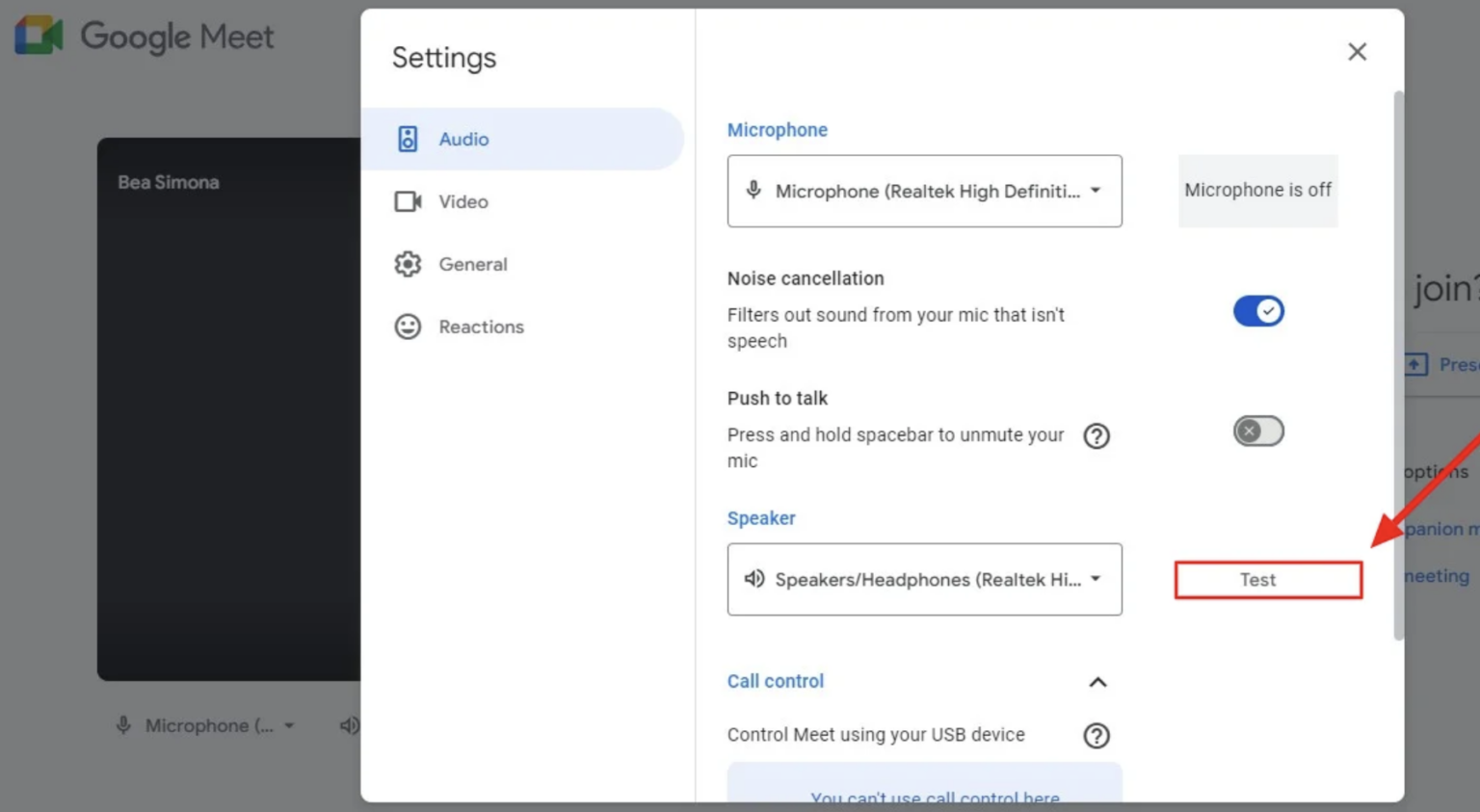The height and width of the screenshot is (812, 1480).
Task: Collapse the Call control section
Action: tap(1097, 682)
